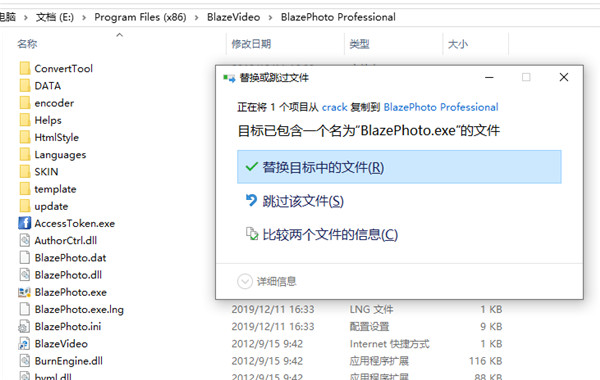Click the 116 KB size cell
Screen dimensions: 600x380
[486, 361]
